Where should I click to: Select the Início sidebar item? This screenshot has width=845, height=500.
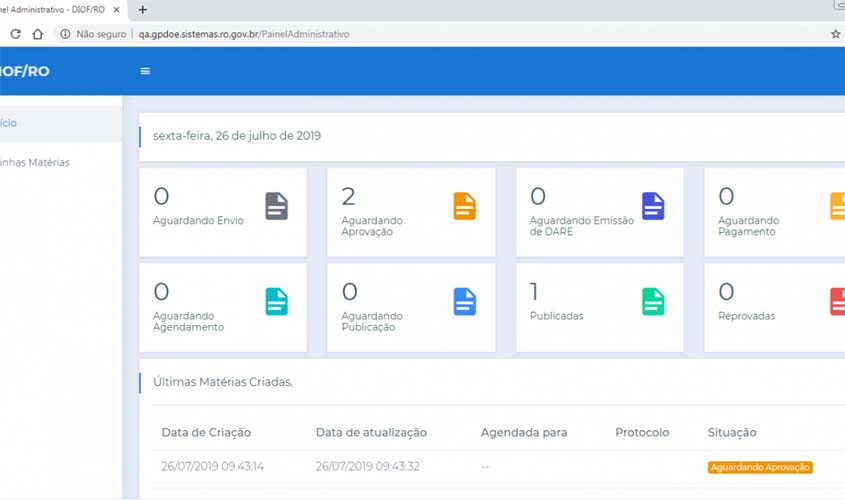pos(8,123)
